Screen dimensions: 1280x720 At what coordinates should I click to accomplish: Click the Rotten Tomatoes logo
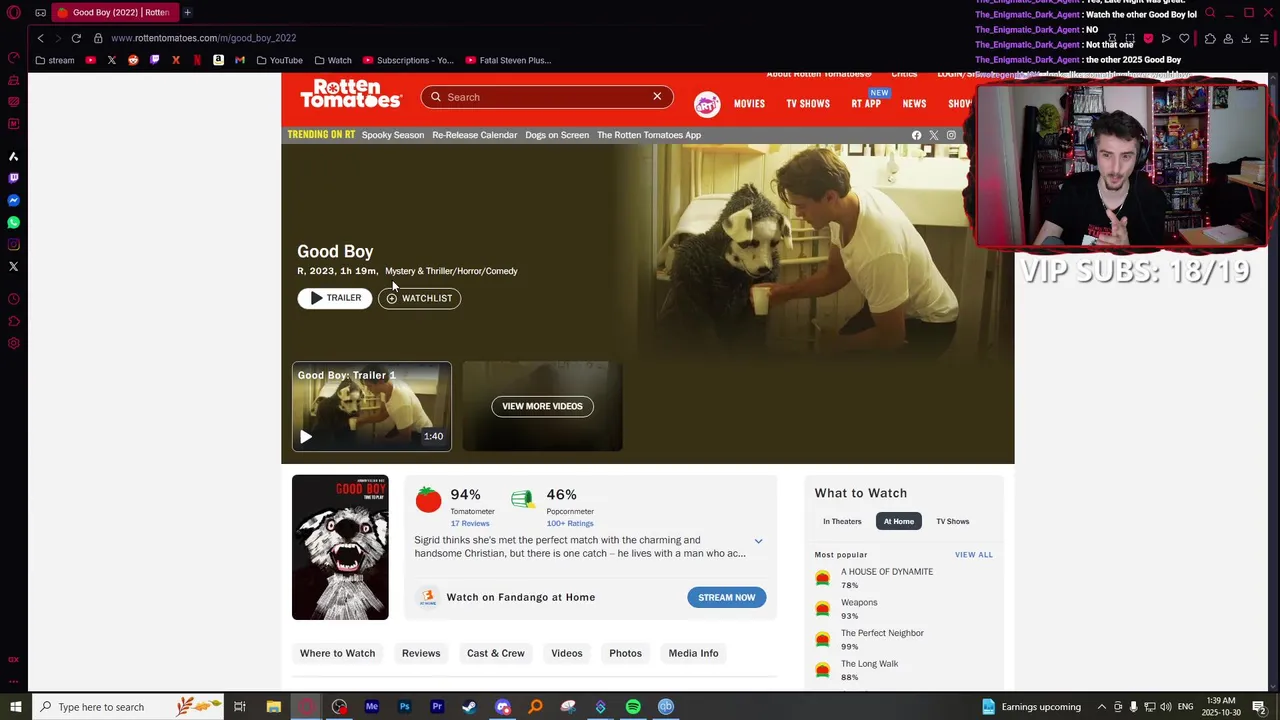(x=351, y=94)
